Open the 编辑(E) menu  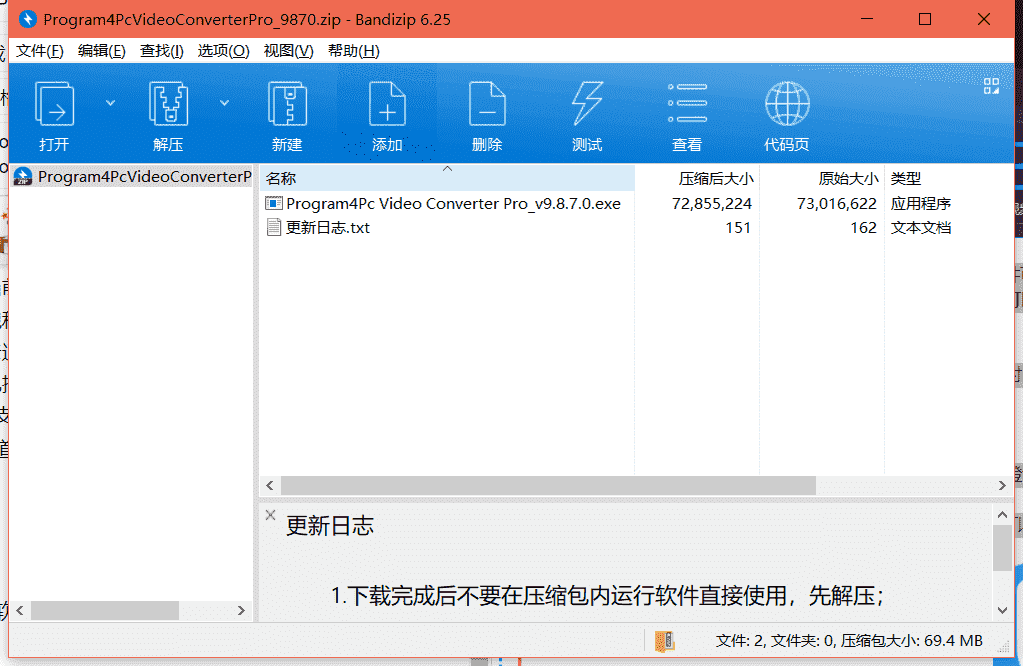(x=102, y=51)
